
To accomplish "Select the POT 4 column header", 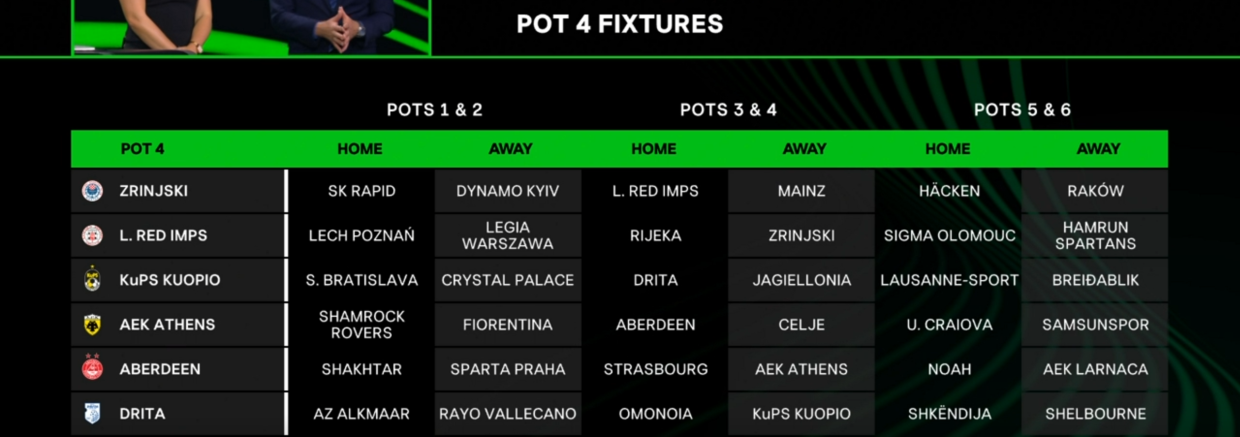I will click(142, 149).
